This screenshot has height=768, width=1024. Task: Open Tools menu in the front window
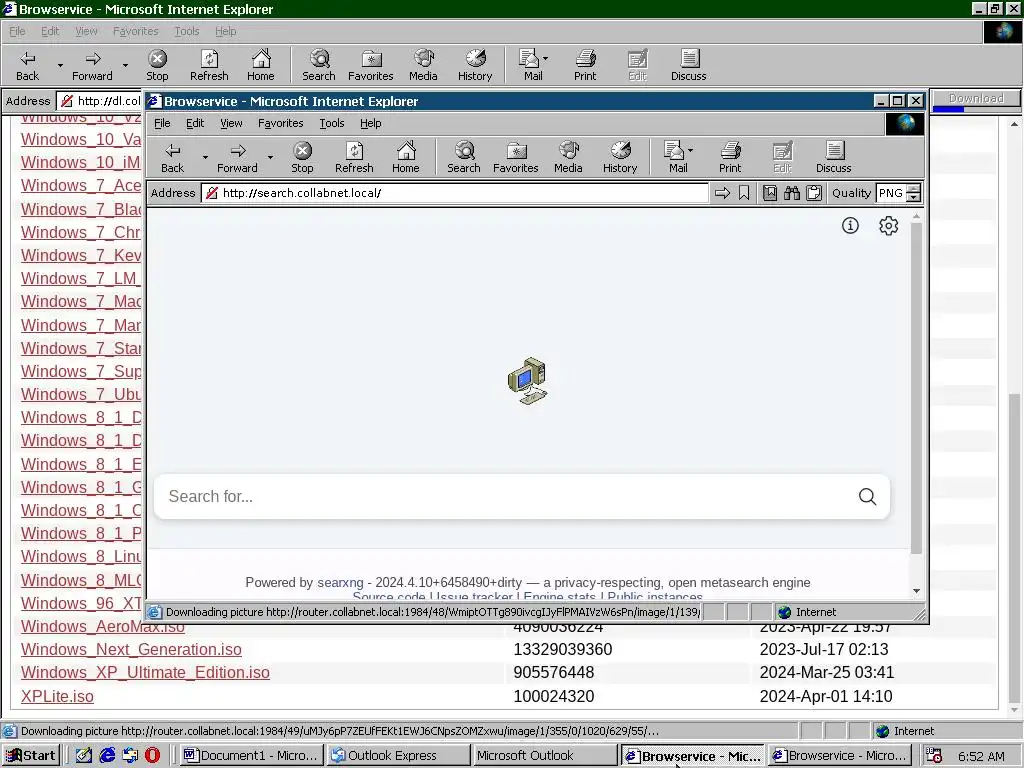(332, 123)
